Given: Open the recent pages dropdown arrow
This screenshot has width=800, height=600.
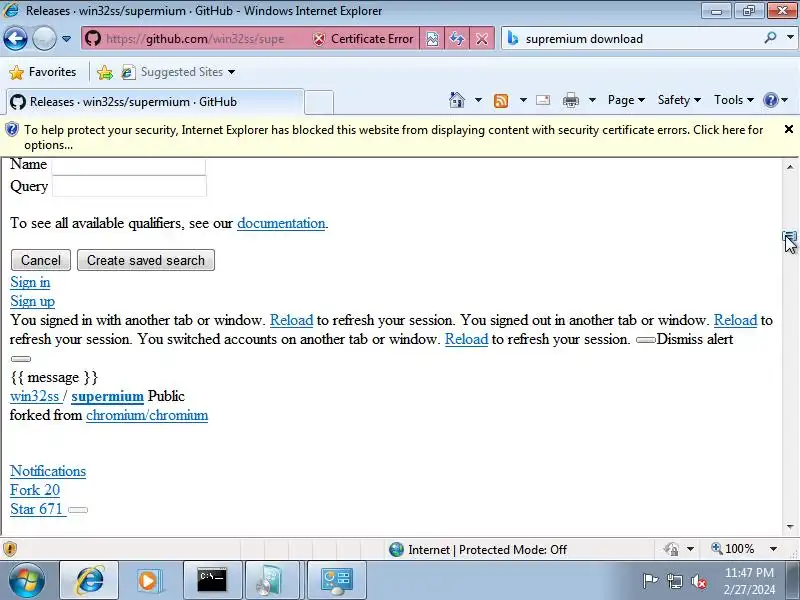Looking at the screenshot, I should (x=66, y=39).
